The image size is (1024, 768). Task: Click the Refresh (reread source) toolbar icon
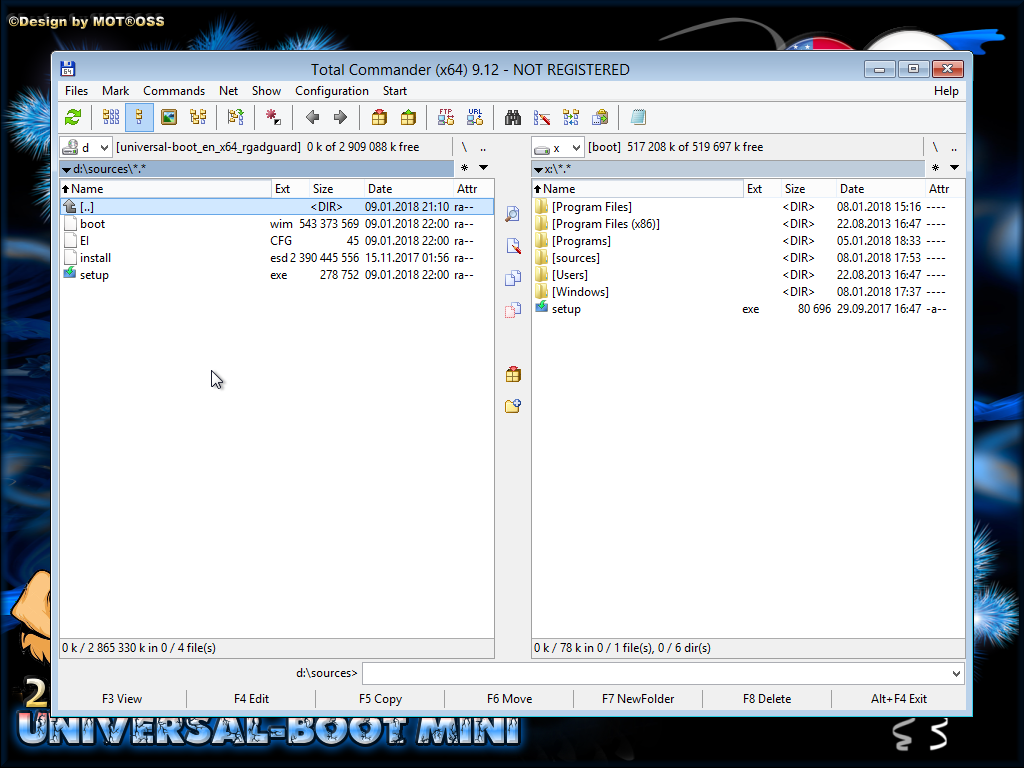[x=73, y=118]
